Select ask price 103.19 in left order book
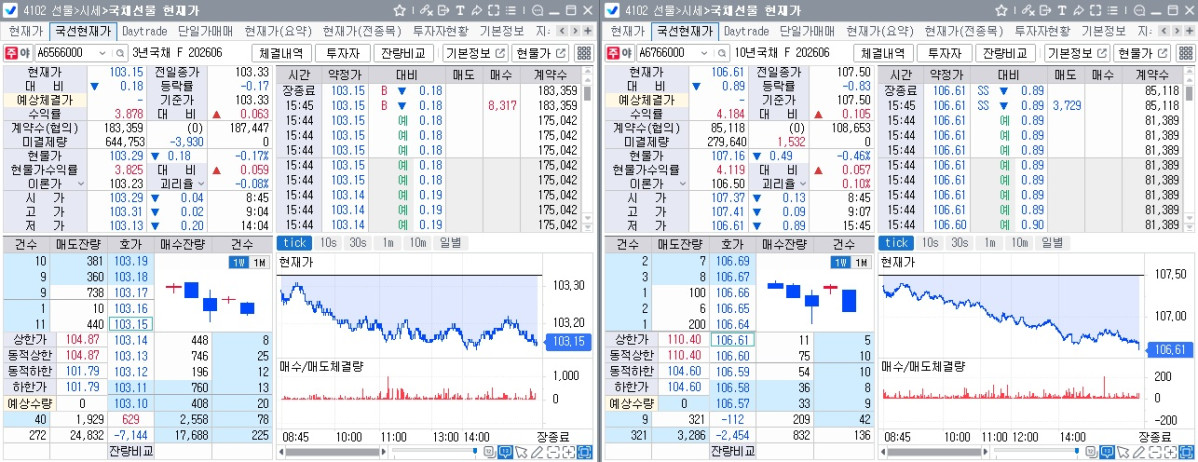 tap(129, 260)
